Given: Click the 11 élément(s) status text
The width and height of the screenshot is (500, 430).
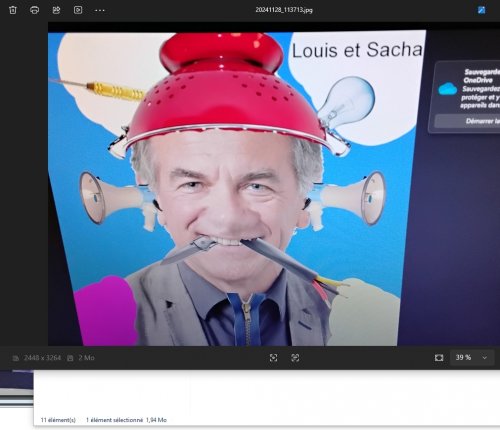Looking at the screenshot, I should pos(58,420).
